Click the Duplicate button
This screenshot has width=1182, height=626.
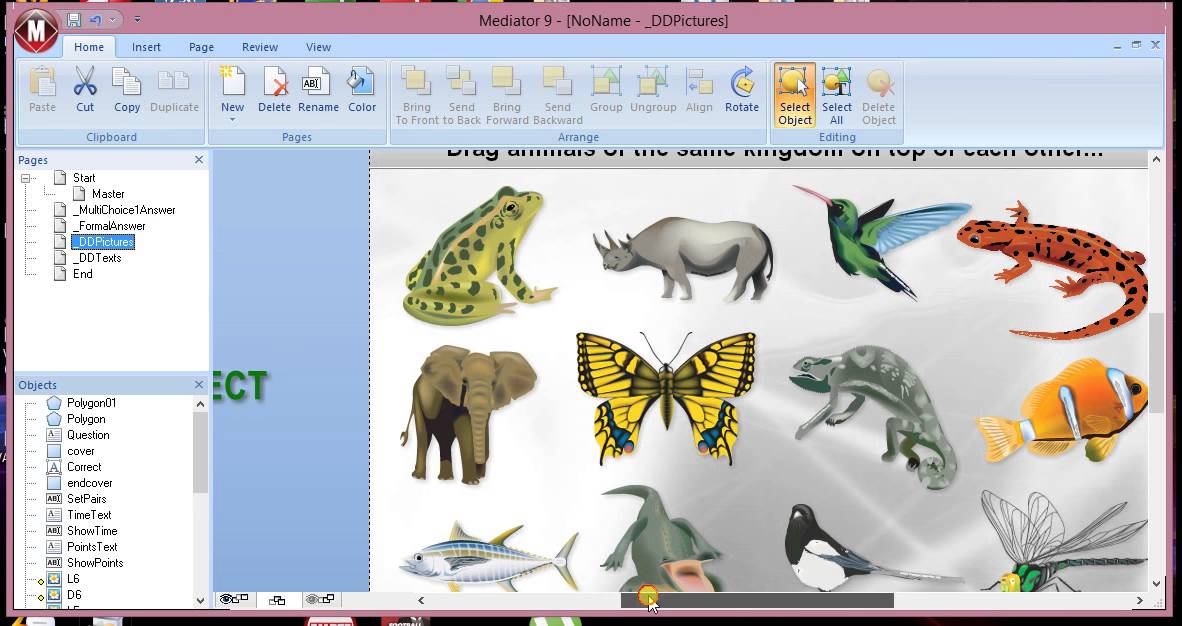pyautogui.click(x=174, y=90)
